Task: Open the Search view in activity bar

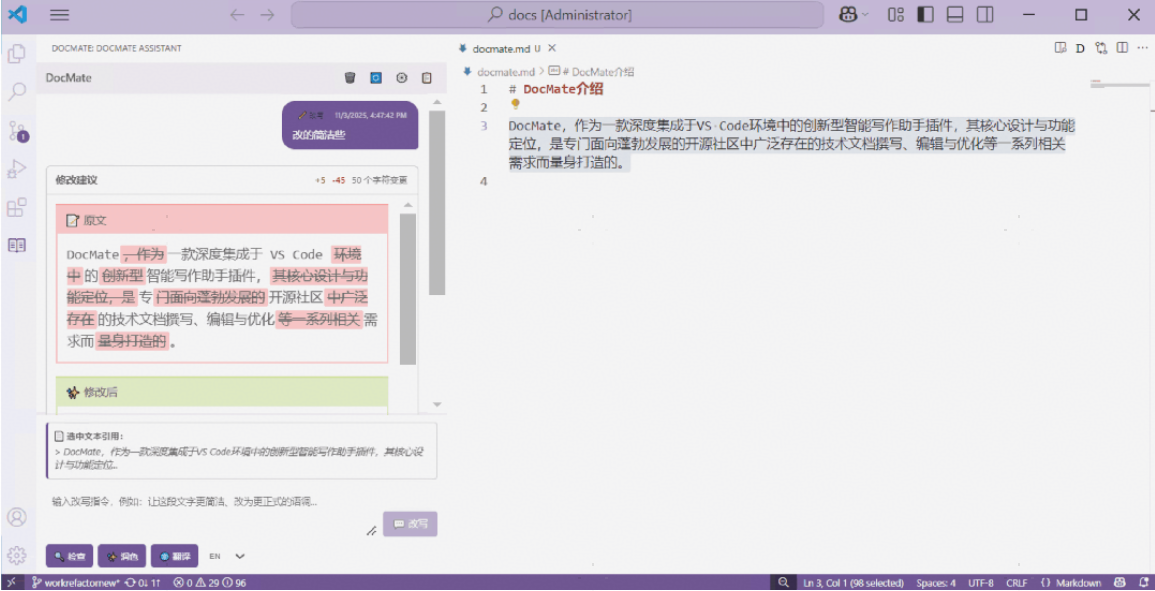Action: (17, 92)
